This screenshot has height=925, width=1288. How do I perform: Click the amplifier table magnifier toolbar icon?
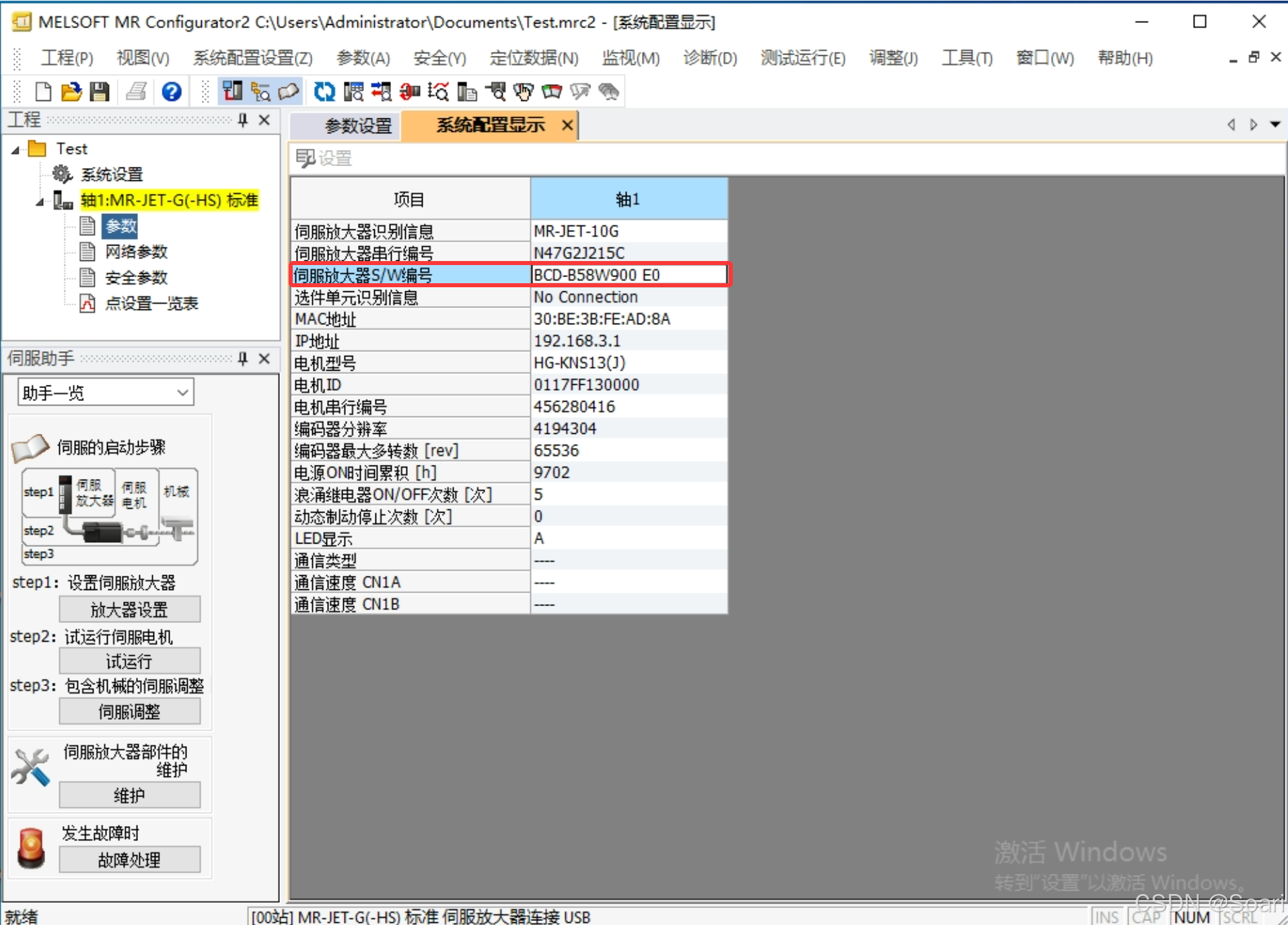353,91
